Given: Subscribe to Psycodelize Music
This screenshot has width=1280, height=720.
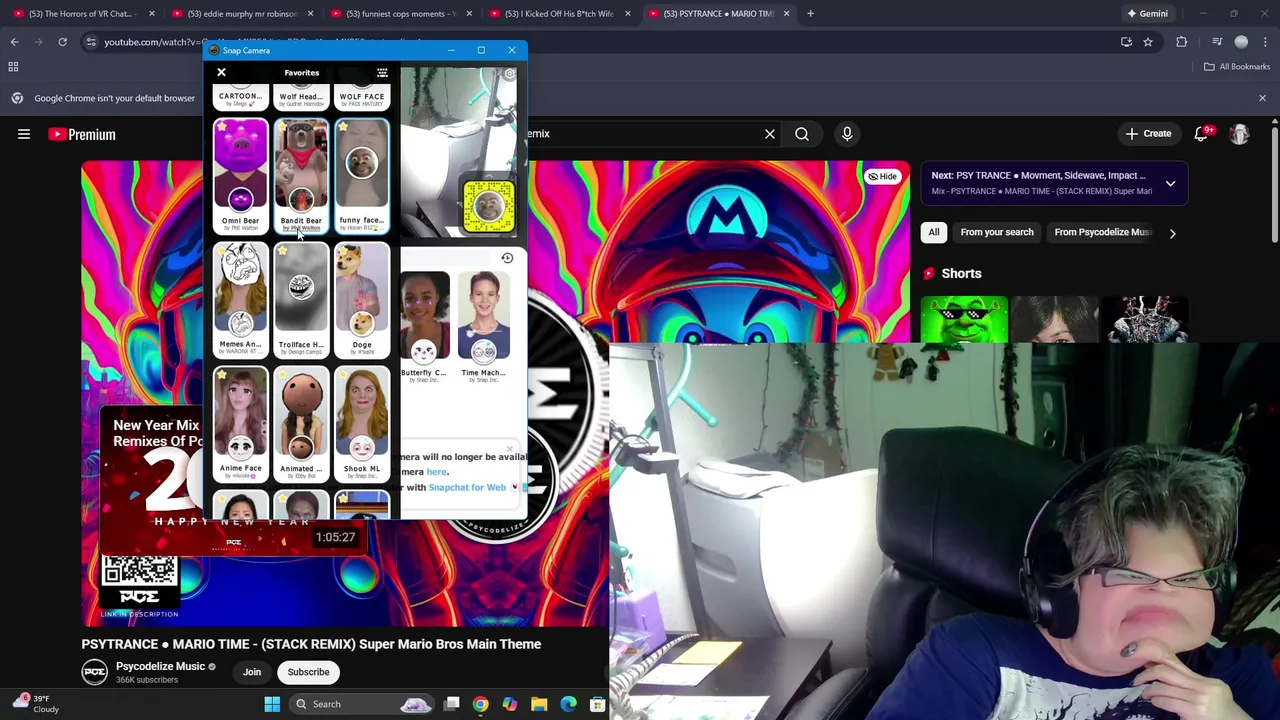Looking at the screenshot, I should (x=308, y=672).
